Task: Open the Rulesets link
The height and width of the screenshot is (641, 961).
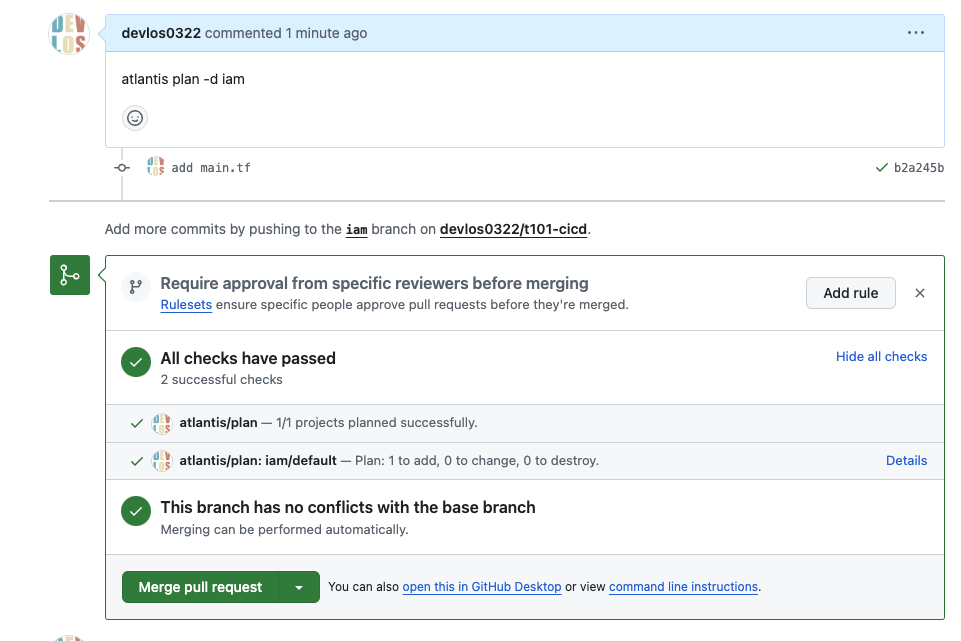Action: [x=186, y=305]
